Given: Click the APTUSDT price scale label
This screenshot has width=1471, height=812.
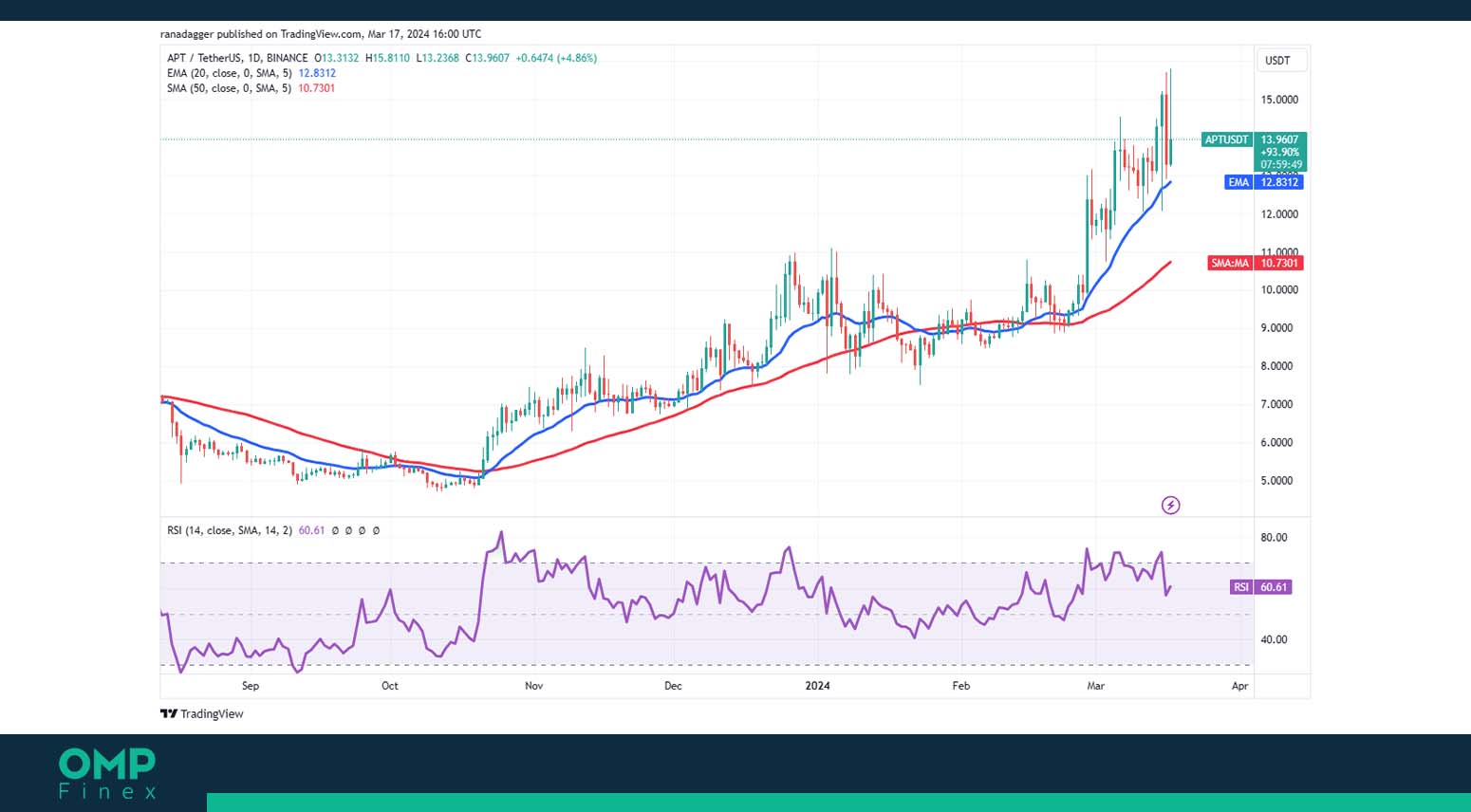Looking at the screenshot, I should (x=1226, y=139).
